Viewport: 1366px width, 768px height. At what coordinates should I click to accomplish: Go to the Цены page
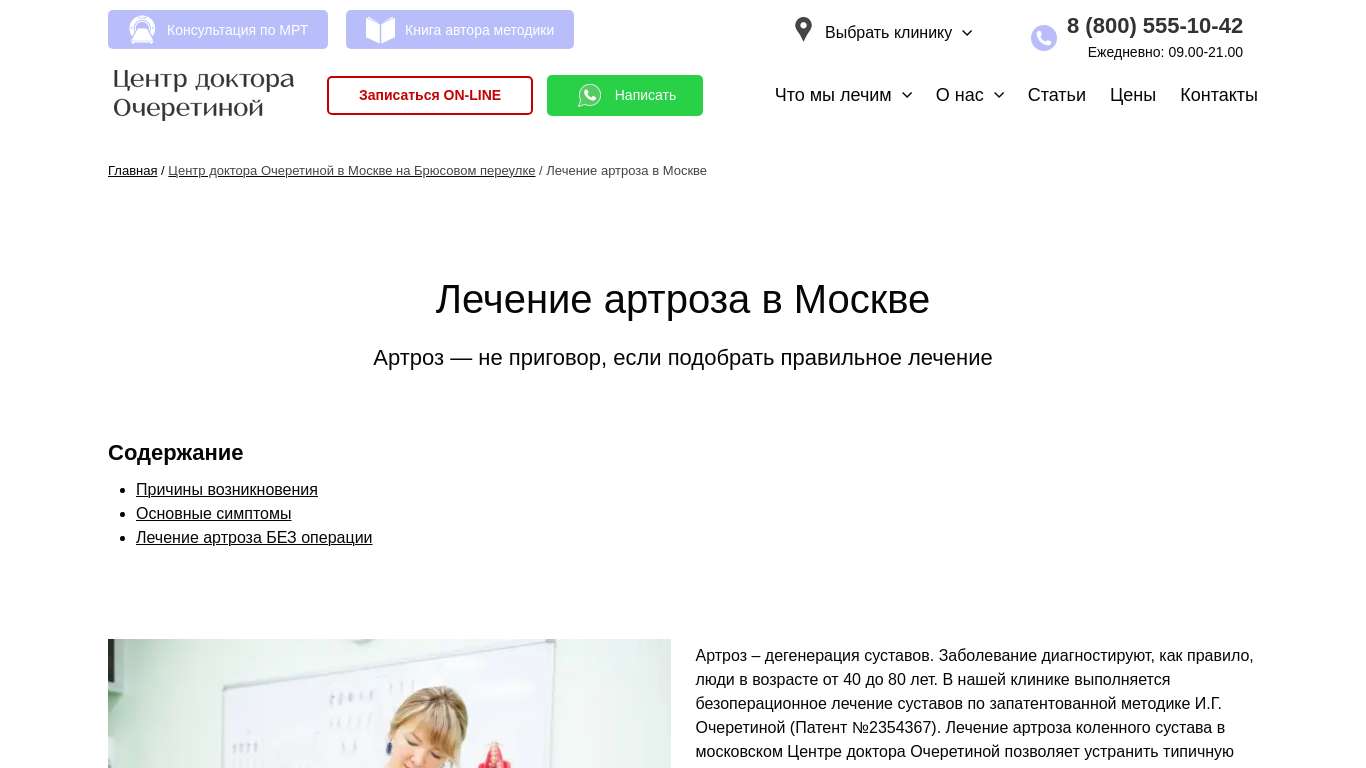1132,95
